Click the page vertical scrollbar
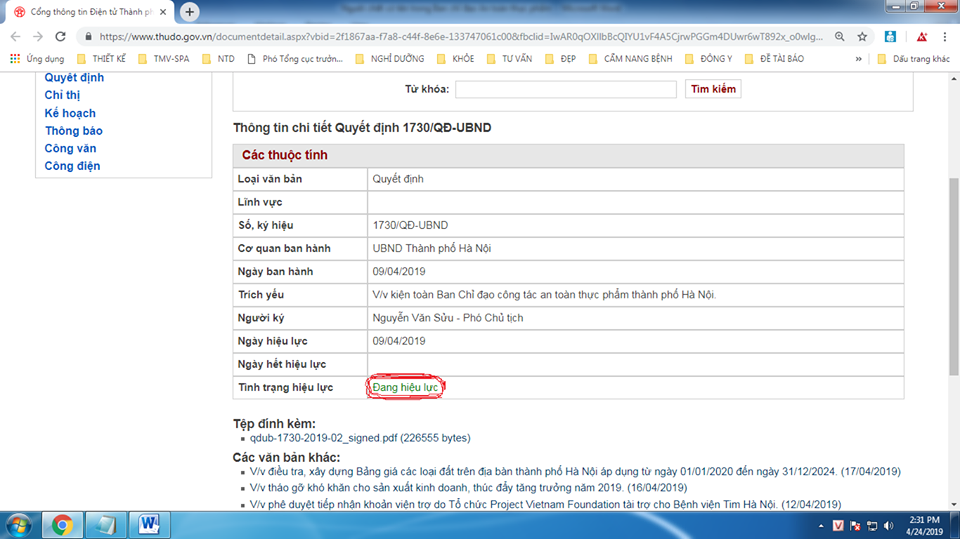The width and height of the screenshot is (960, 539). coord(954,276)
